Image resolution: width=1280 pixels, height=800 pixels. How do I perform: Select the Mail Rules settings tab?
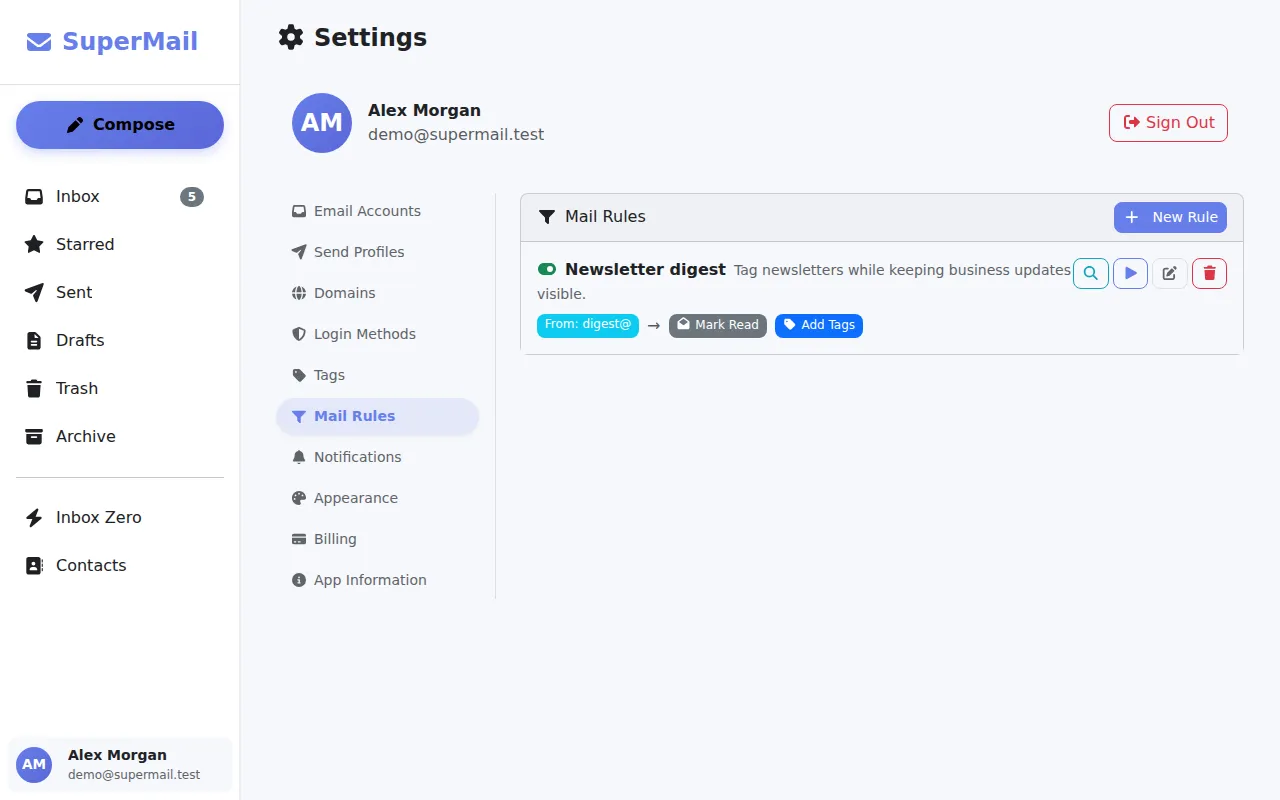tap(378, 416)
